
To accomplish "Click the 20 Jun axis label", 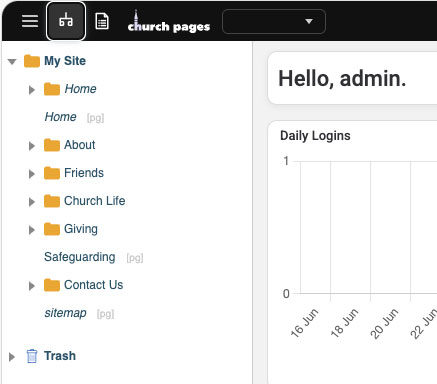I will 384,323.
